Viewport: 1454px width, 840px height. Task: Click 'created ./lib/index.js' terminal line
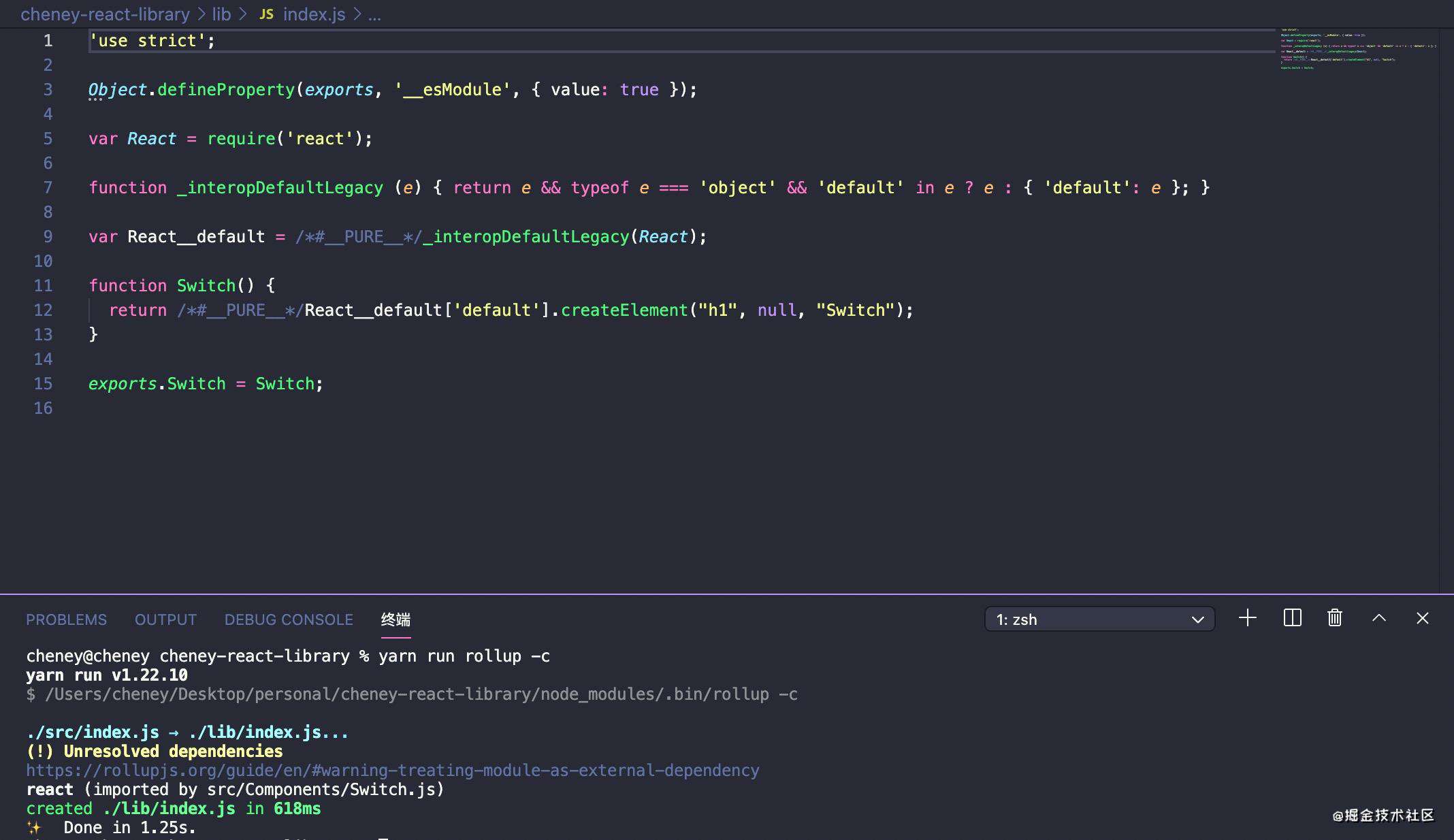click(x=174, y=808)
